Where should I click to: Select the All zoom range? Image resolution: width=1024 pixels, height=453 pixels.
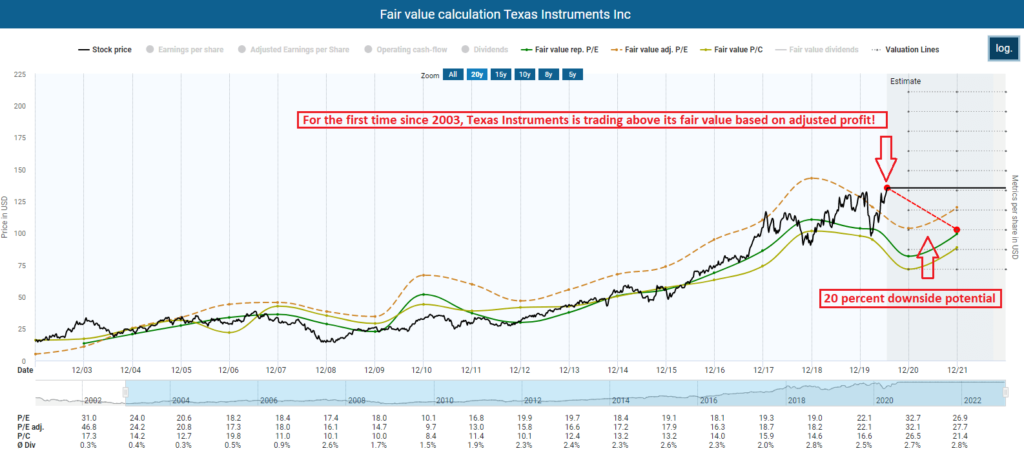[452, 75]
